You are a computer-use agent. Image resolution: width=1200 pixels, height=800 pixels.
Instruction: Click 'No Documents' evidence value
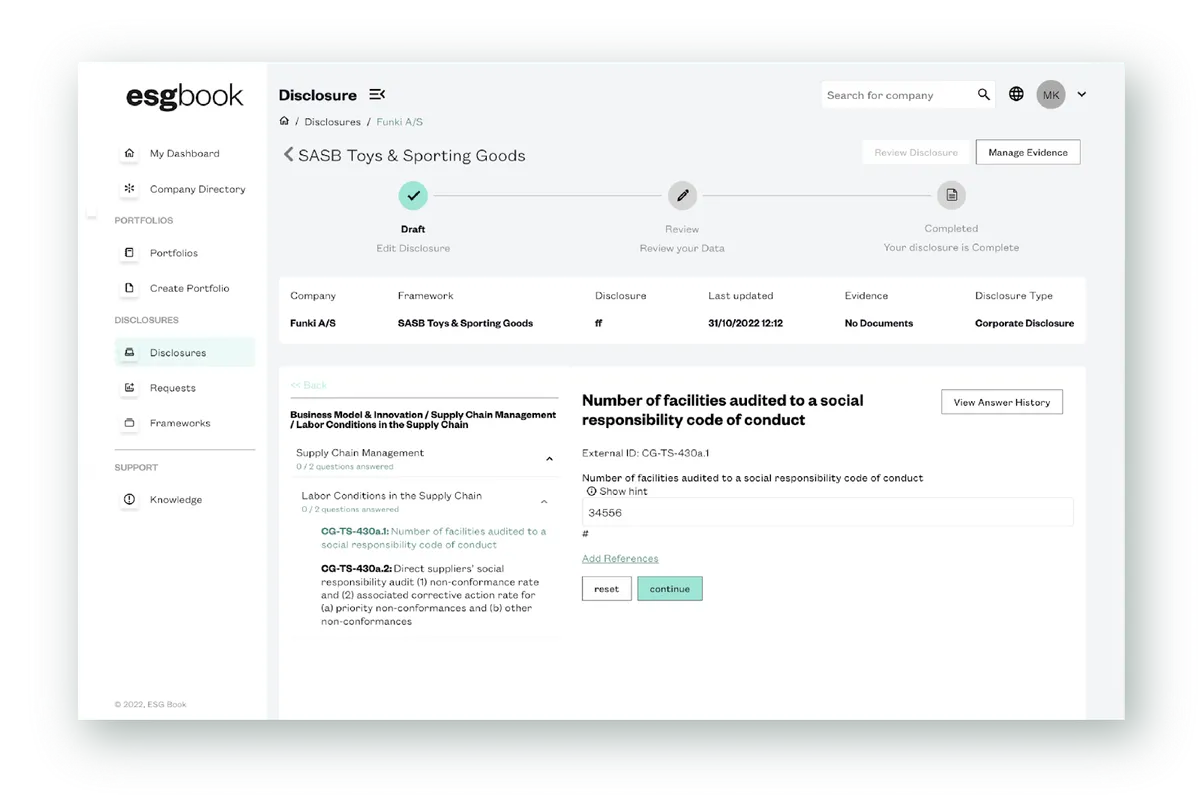pos(879,323)
